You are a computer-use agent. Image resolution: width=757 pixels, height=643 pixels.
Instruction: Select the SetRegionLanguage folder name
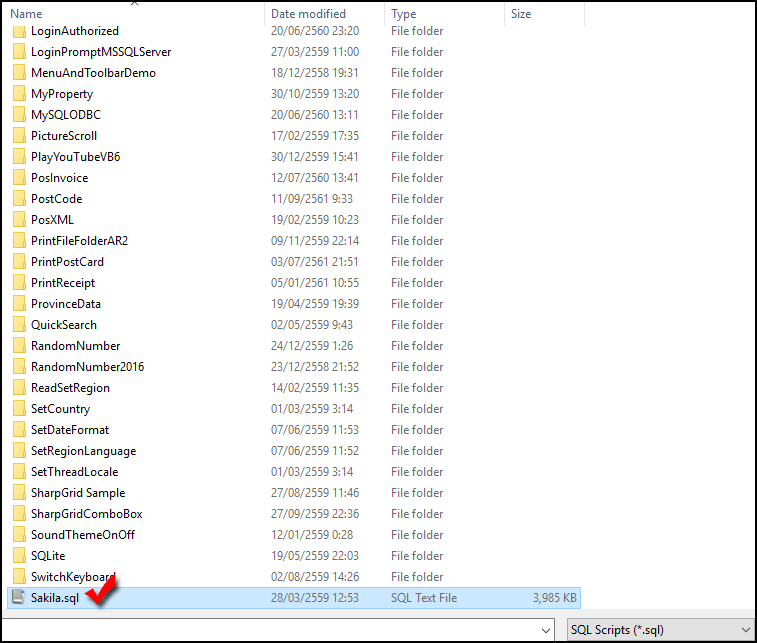pos(84,451)
